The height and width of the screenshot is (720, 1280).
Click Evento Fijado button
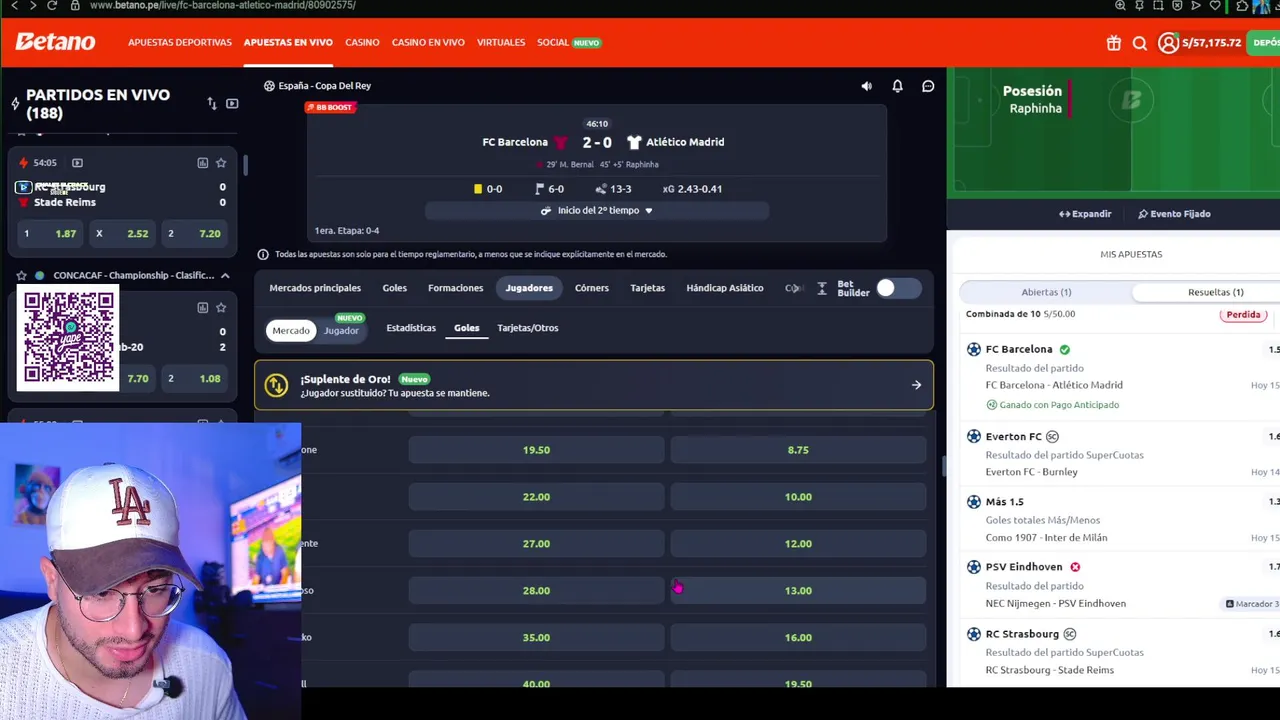[1174, 214]
